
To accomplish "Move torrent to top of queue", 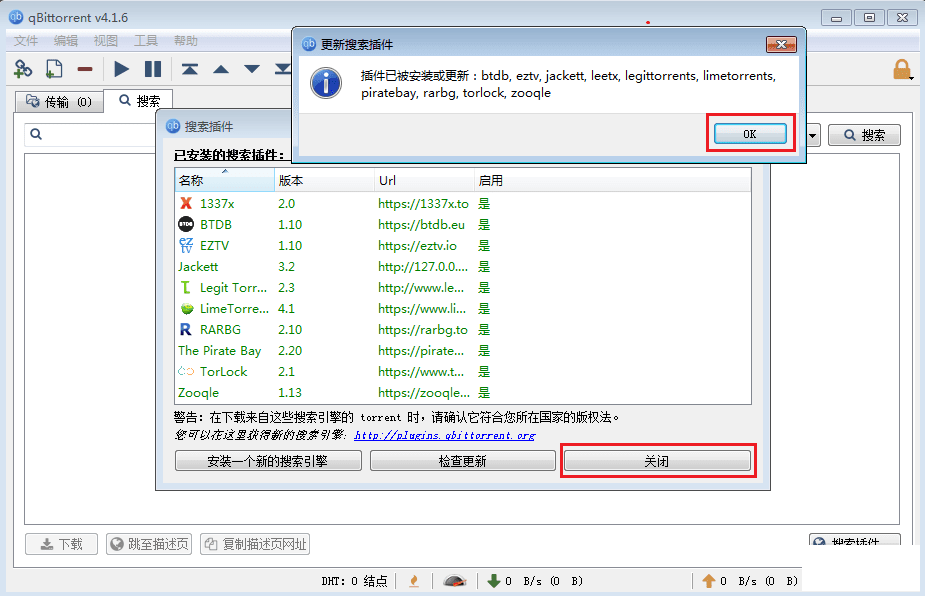I will click(x=189, y=69).
